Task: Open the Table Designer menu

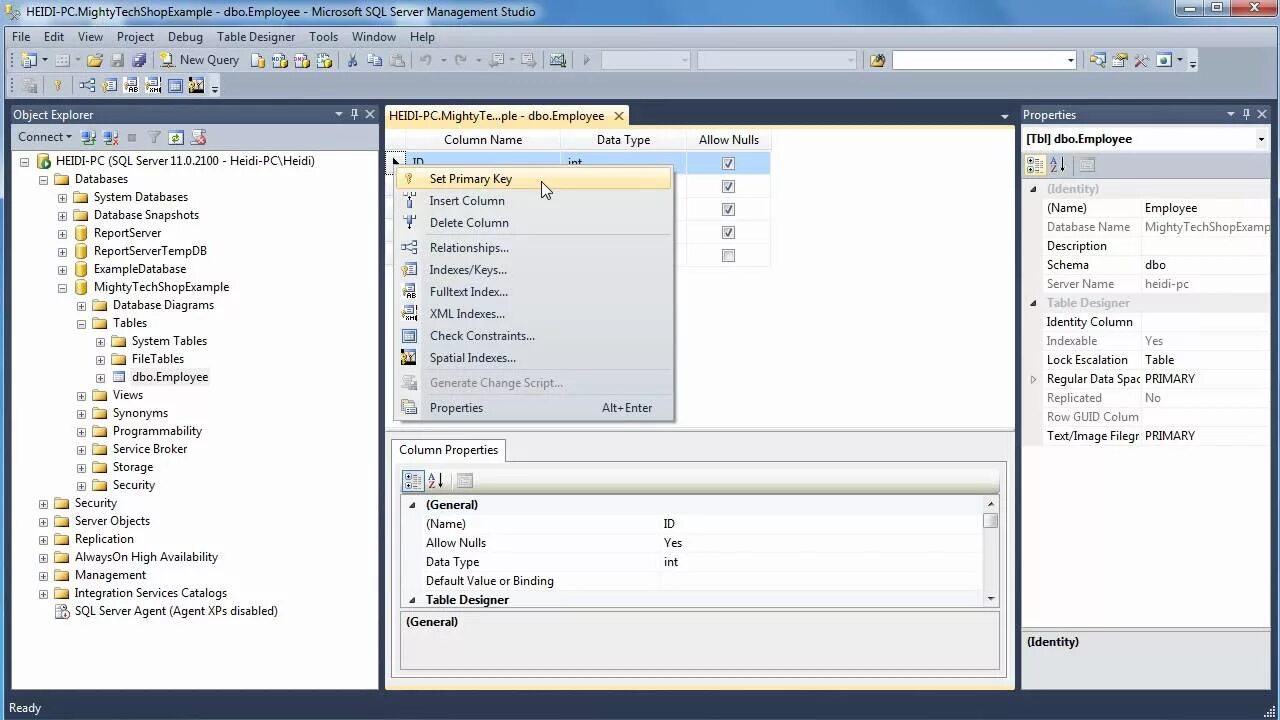Action: point(256,37)
